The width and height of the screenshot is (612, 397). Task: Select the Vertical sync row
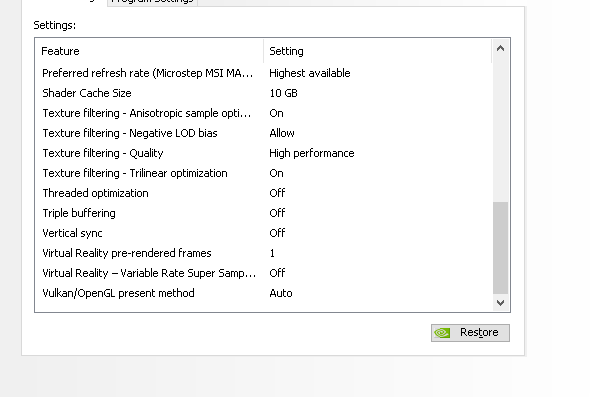[x=263, y=233]
